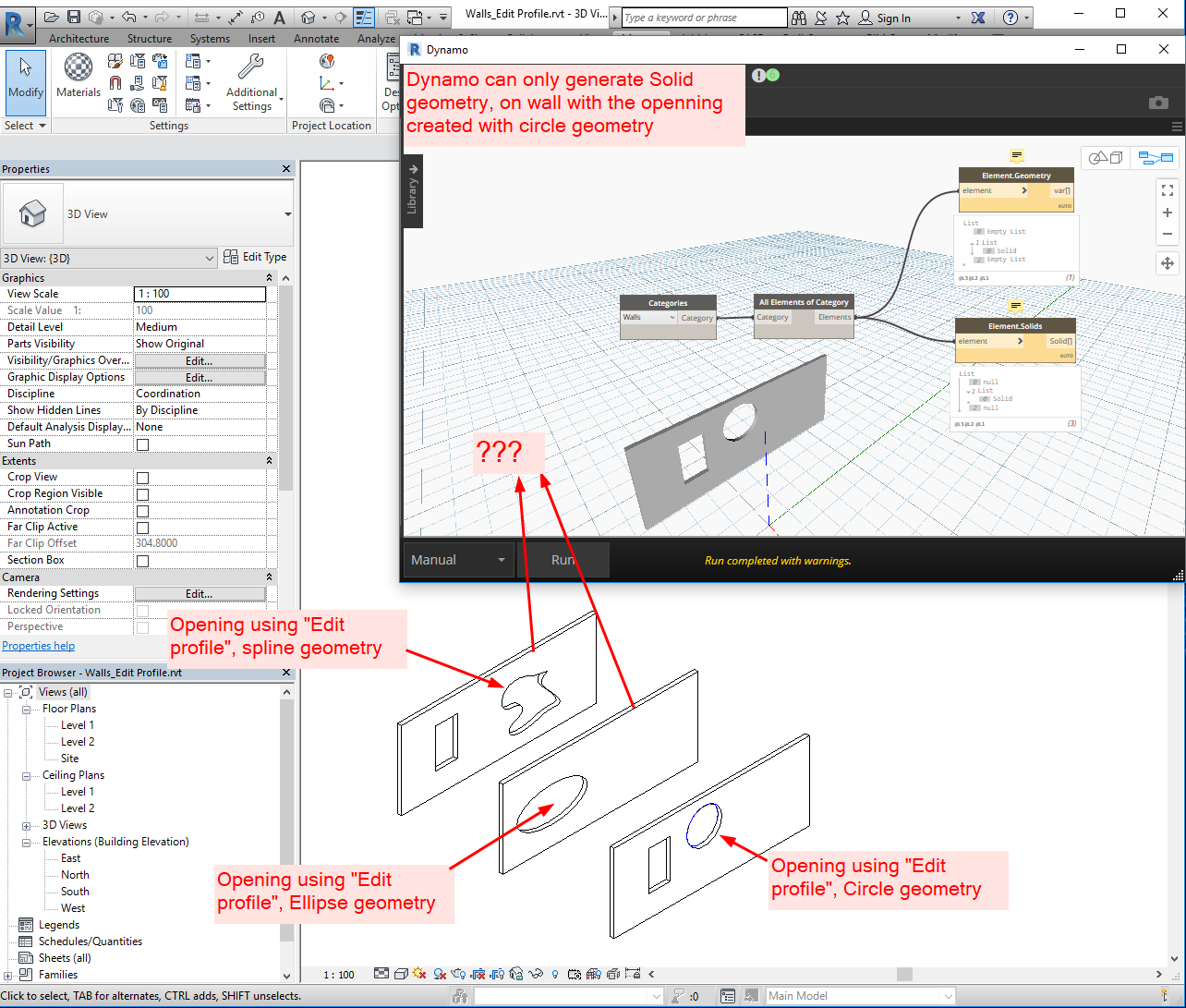
Task: Select the Site floor plan in Project Browser
Action: pos(70,759)
